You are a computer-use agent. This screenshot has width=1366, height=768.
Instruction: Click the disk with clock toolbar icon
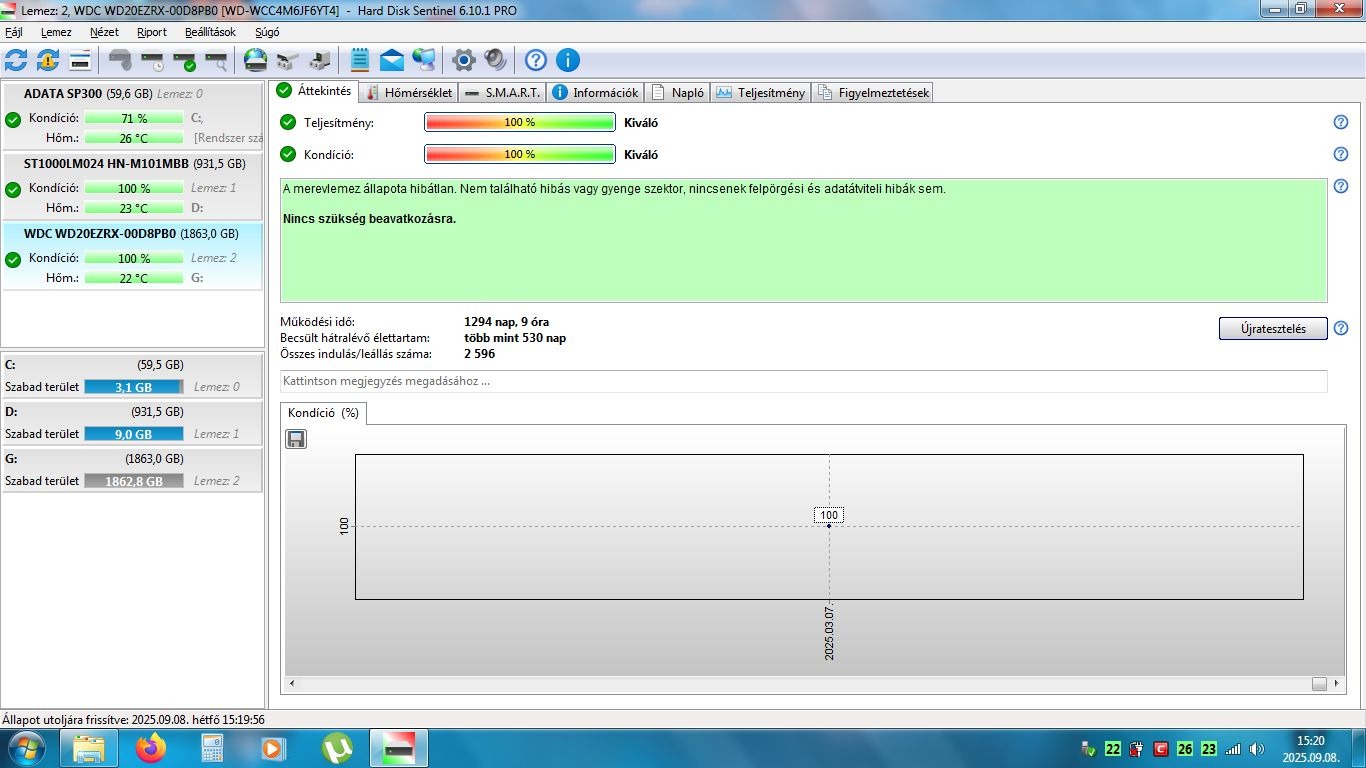tap(153, 60)
